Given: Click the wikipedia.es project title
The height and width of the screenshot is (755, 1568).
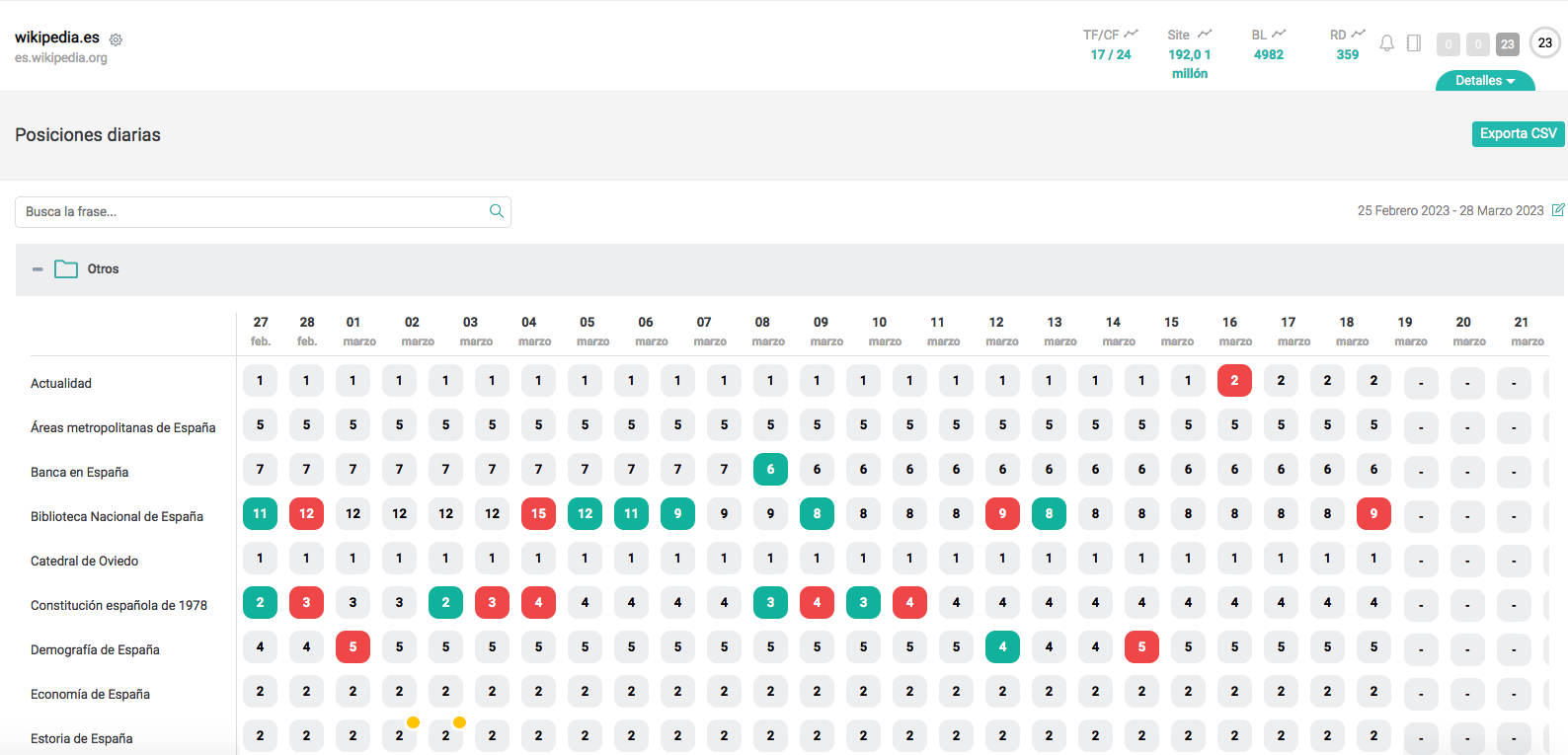Looking at the screenshot, I should (x=57, y=38).
